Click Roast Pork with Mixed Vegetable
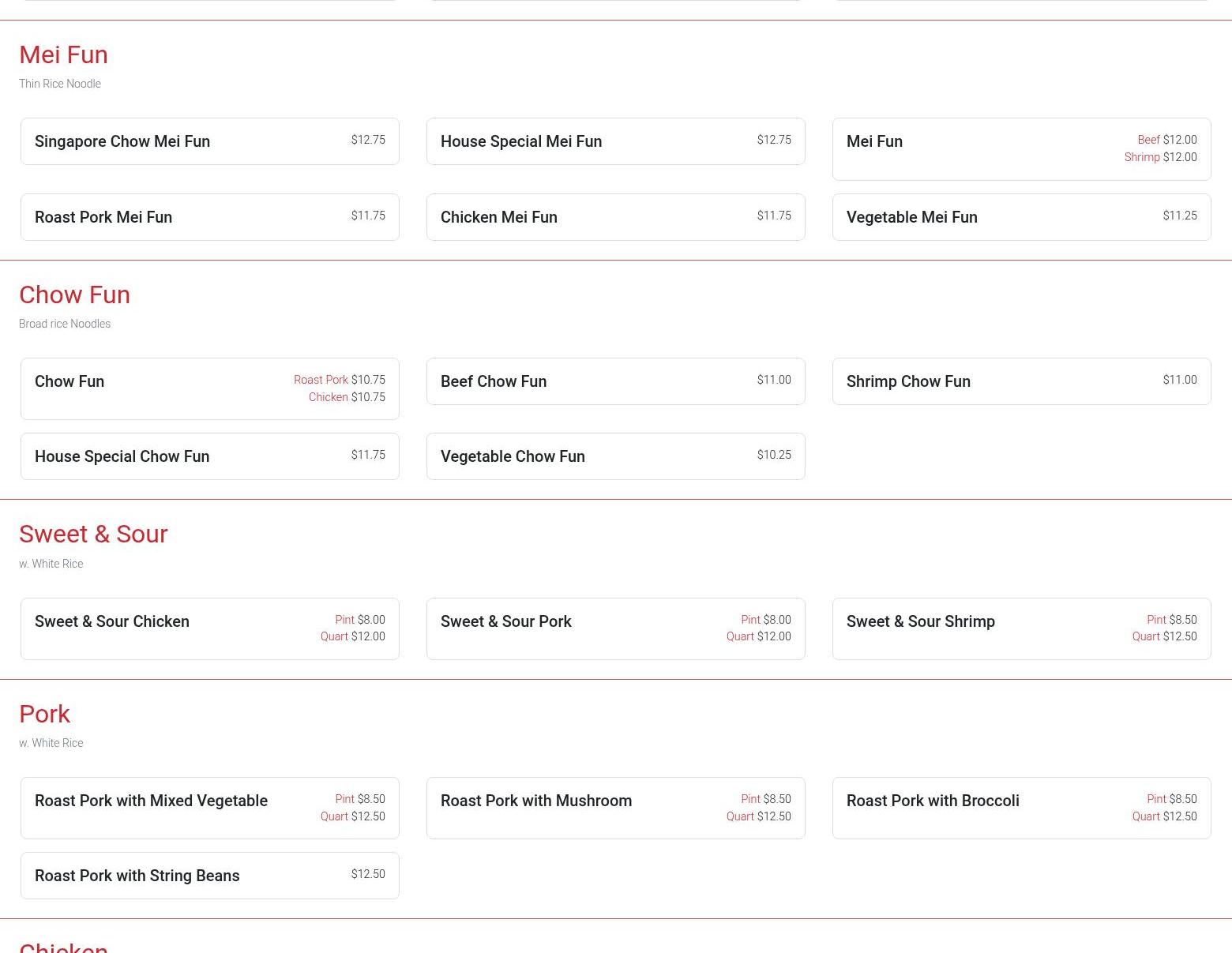Screen dimensions: 1232x953 pyautogui.click(x=209, y=808)
